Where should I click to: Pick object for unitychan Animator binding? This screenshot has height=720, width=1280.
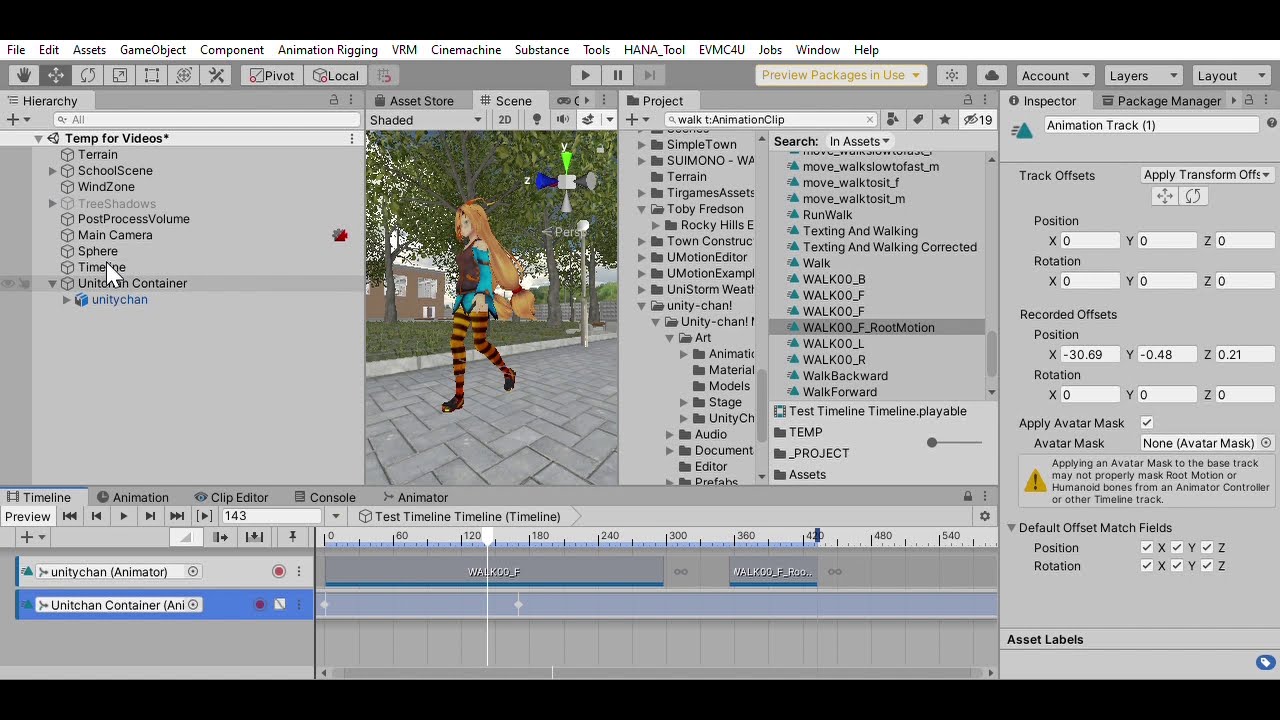193,572
